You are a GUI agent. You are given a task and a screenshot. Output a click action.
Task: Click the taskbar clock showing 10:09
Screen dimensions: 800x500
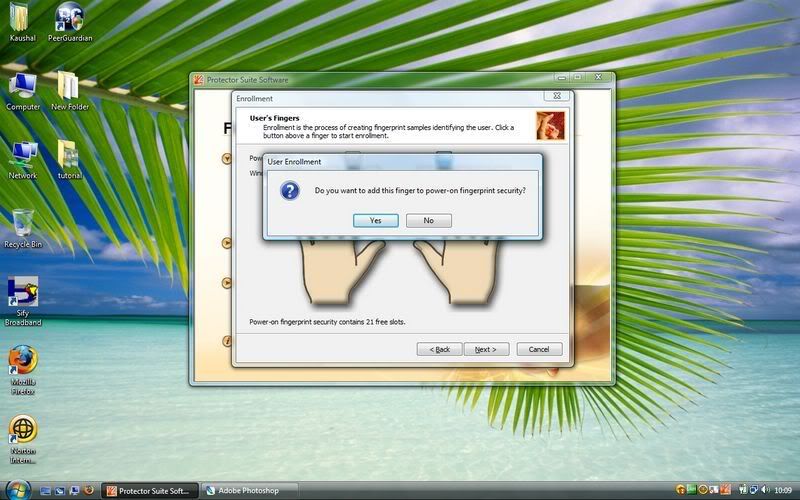(x=783, y=491)
